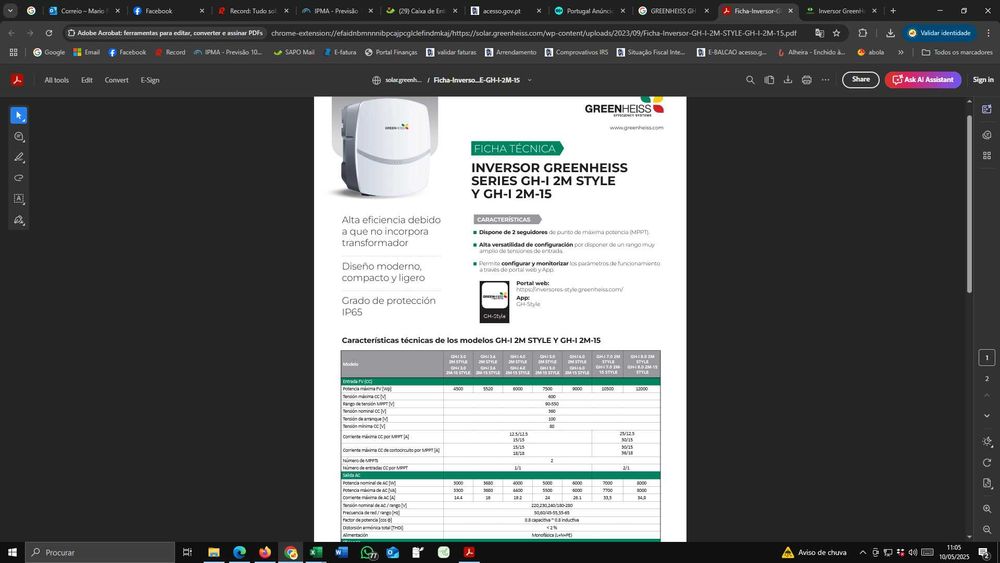Image resolution: width=1000 pixels, height=563 pixels.
Task: Toggle display theme brightness icon
Action: [x=987, y=441]
